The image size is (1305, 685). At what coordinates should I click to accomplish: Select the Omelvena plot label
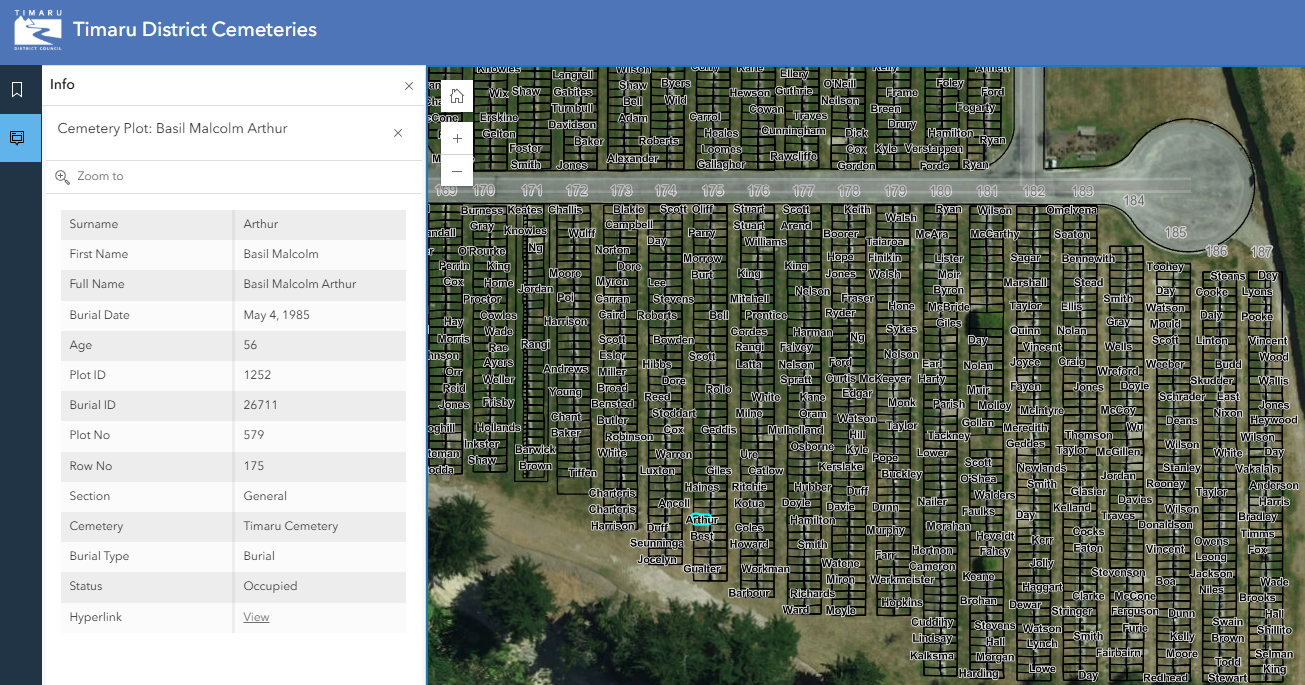coord(1071,210)
